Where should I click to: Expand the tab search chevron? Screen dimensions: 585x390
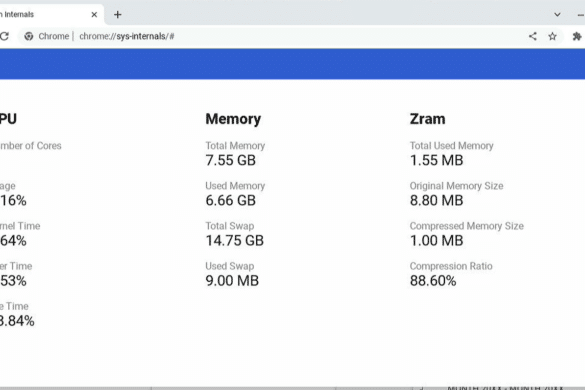pyautogui.click(x=557, y=15)
